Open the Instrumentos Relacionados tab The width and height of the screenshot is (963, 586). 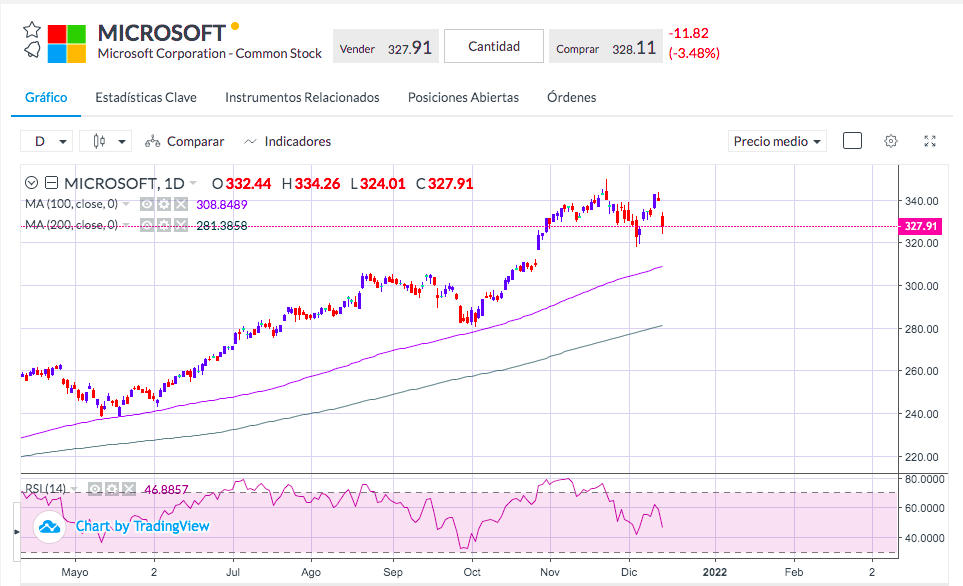[302, 97]
